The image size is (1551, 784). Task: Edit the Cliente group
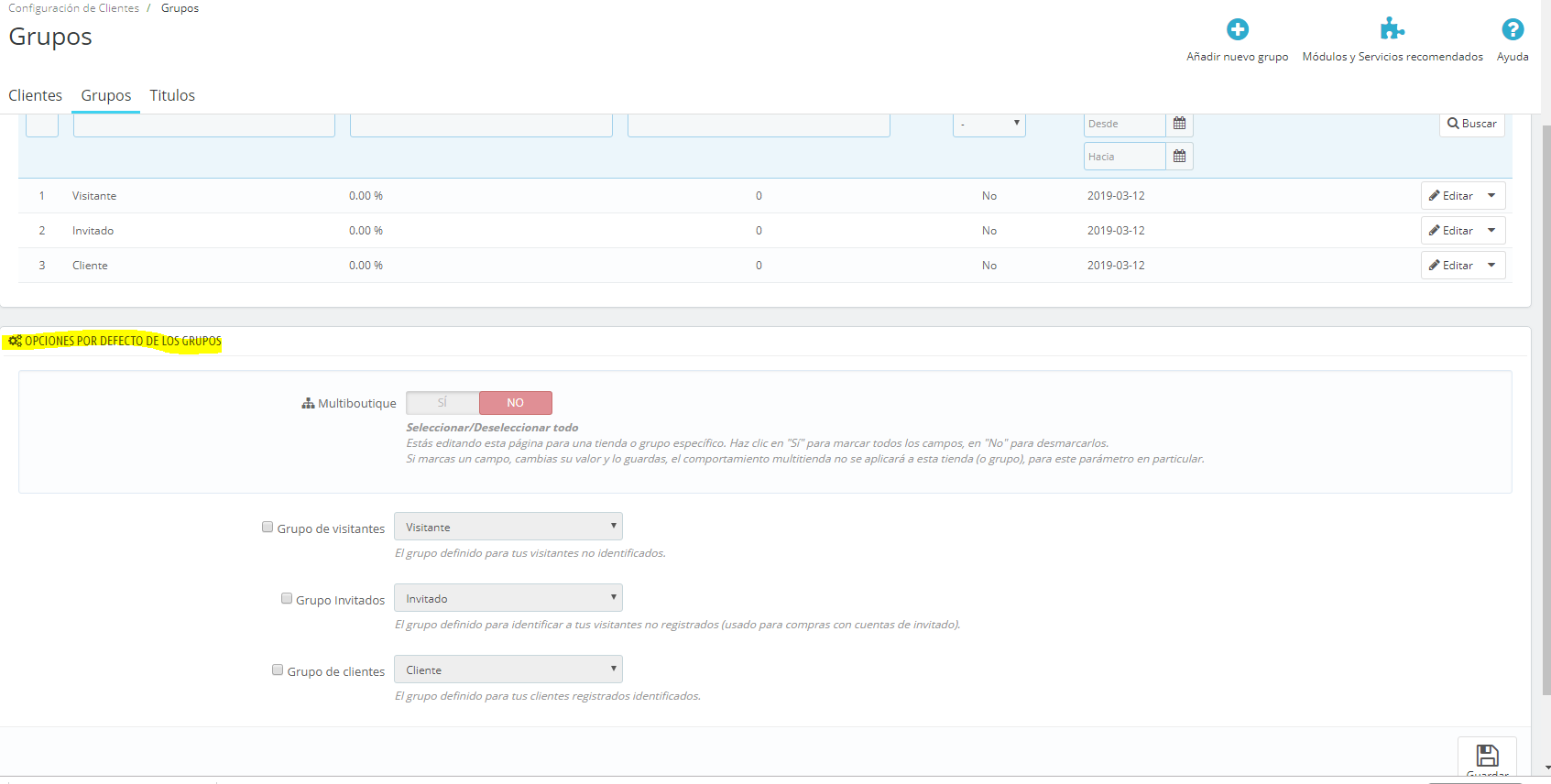click(1451, 266)
